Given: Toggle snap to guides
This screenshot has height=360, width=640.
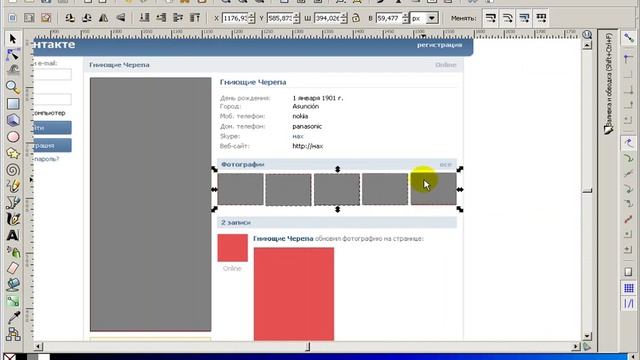Looking at the screenshot, I should [629, 304].
